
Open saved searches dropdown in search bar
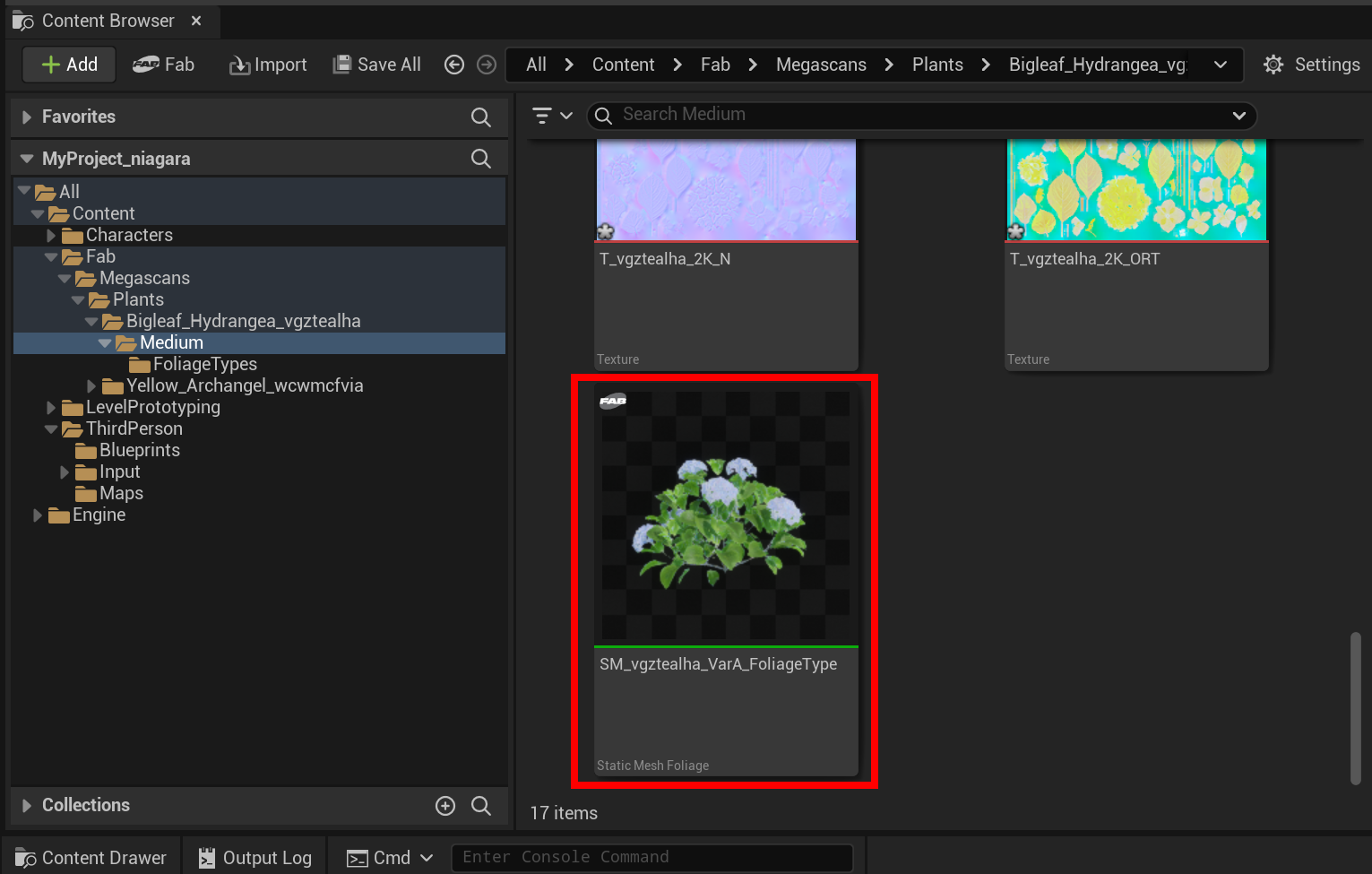[x=1239, y=116]
